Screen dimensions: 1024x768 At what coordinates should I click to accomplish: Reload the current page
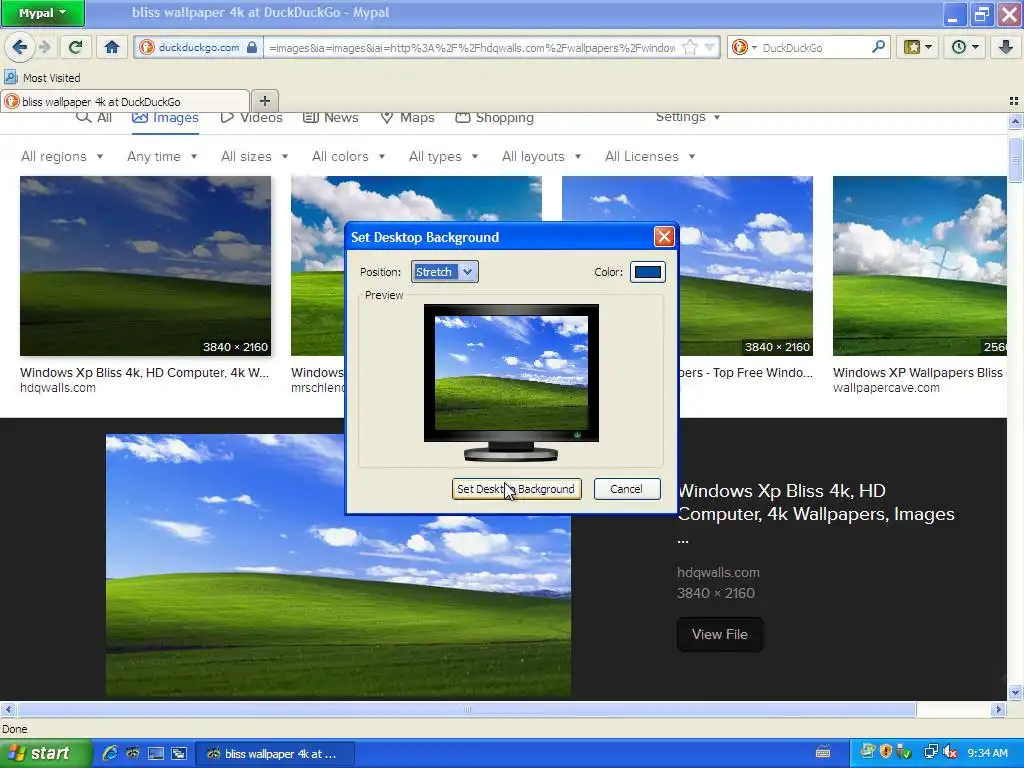tap(76, 47)
